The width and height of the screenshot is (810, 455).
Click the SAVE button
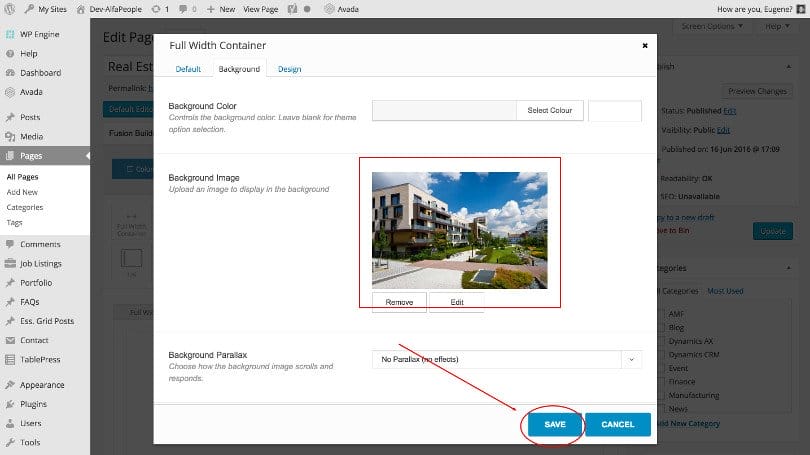pyautogui.click(x=555, y=424)
